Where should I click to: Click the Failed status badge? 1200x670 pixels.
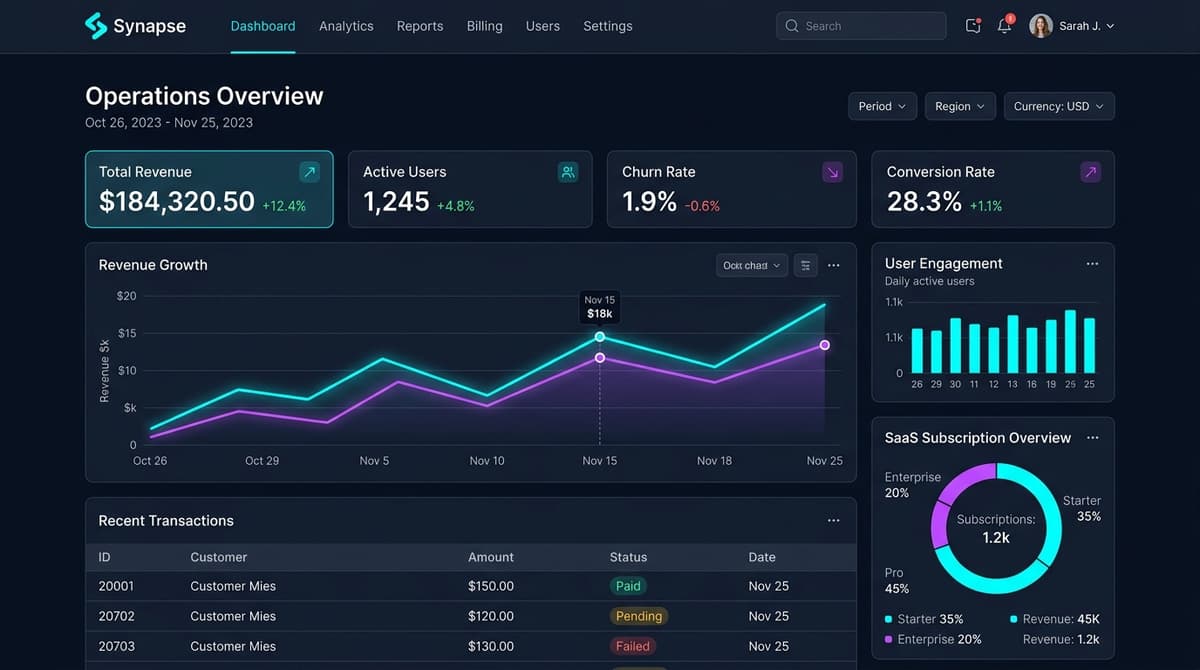[x=633, y=646]
